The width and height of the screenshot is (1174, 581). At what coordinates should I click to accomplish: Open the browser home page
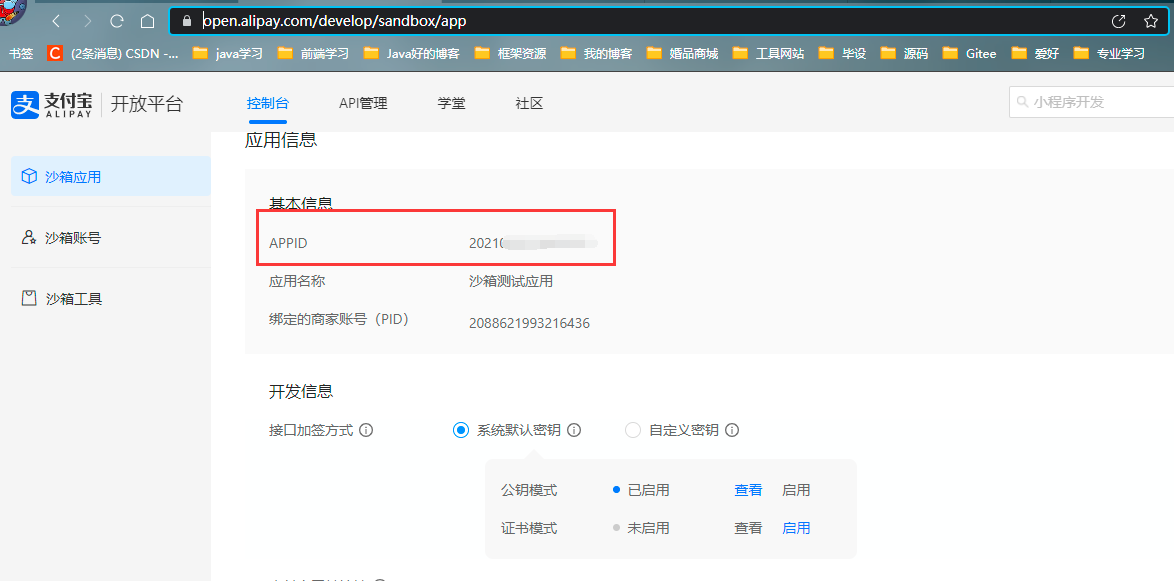click(x=148, y=21)
